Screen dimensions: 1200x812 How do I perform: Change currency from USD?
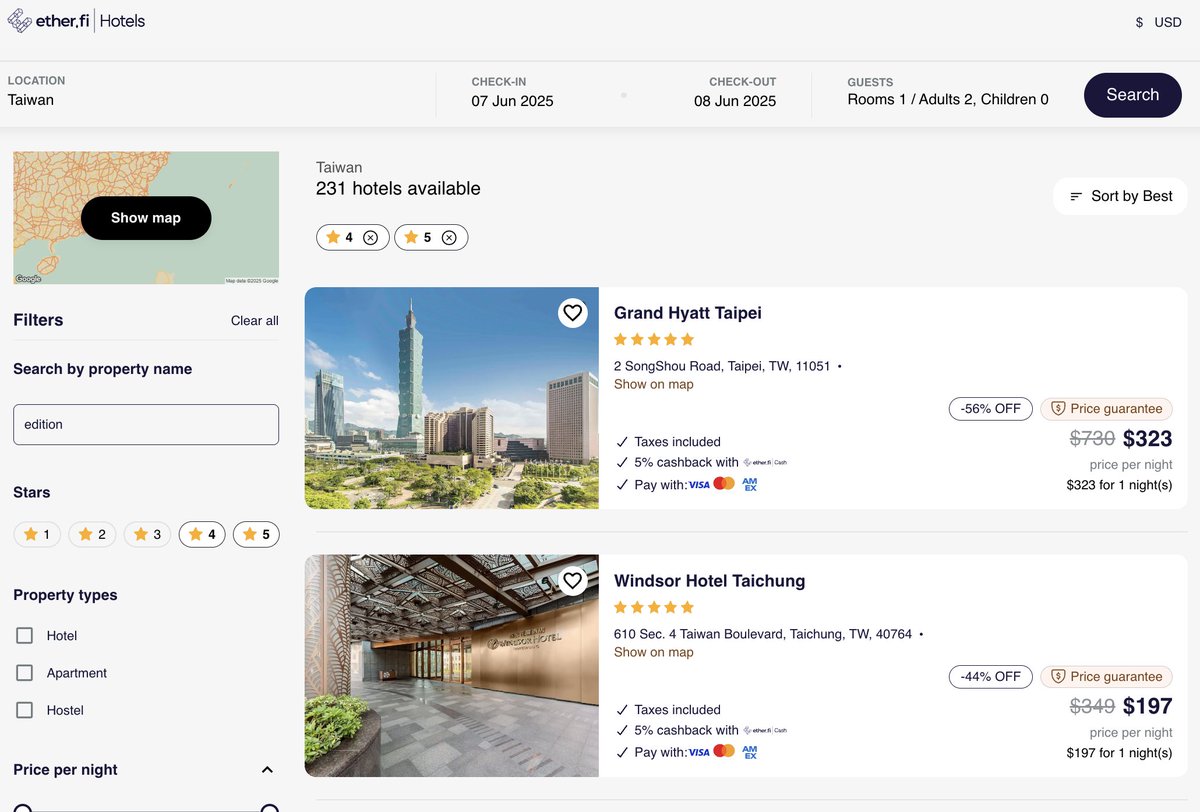1158,22
